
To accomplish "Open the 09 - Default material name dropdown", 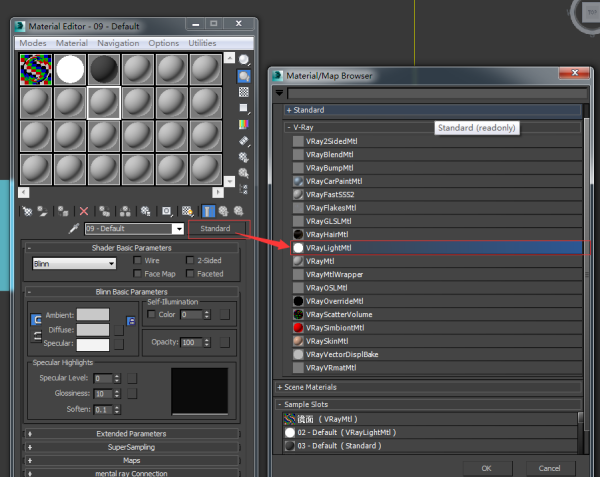I will [178, 229].
